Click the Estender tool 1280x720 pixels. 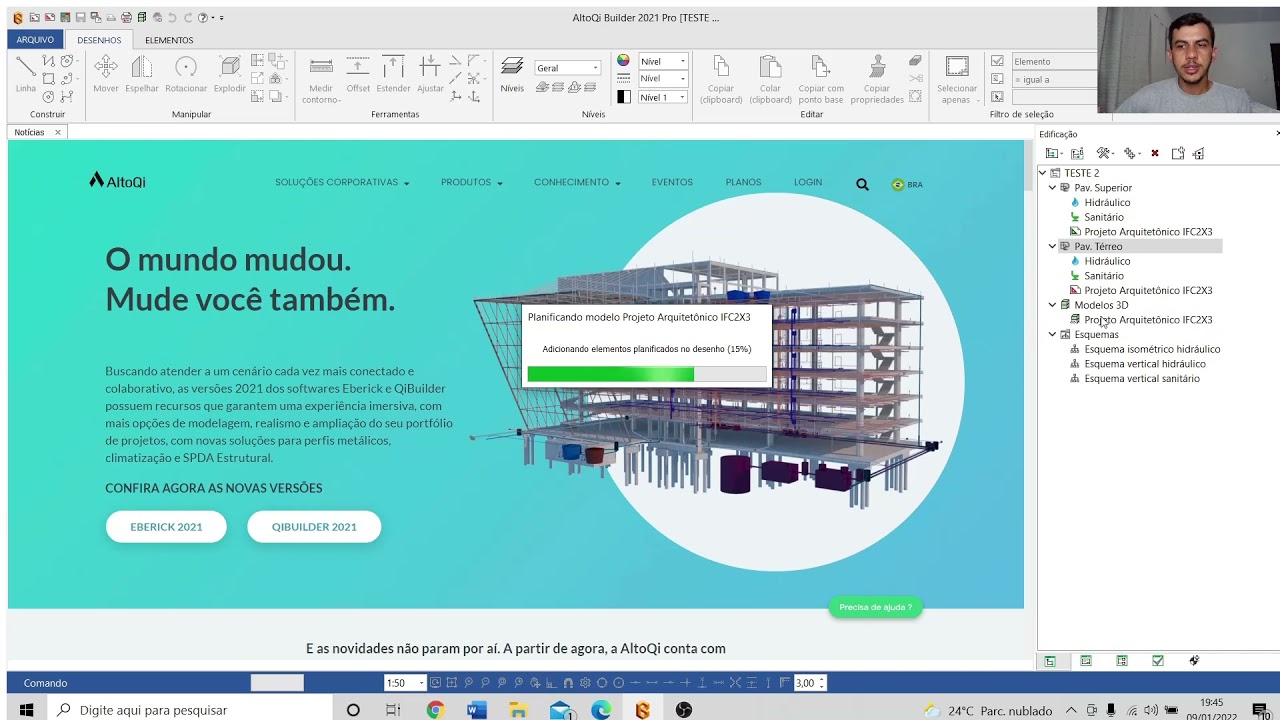(x=393, y=74)
